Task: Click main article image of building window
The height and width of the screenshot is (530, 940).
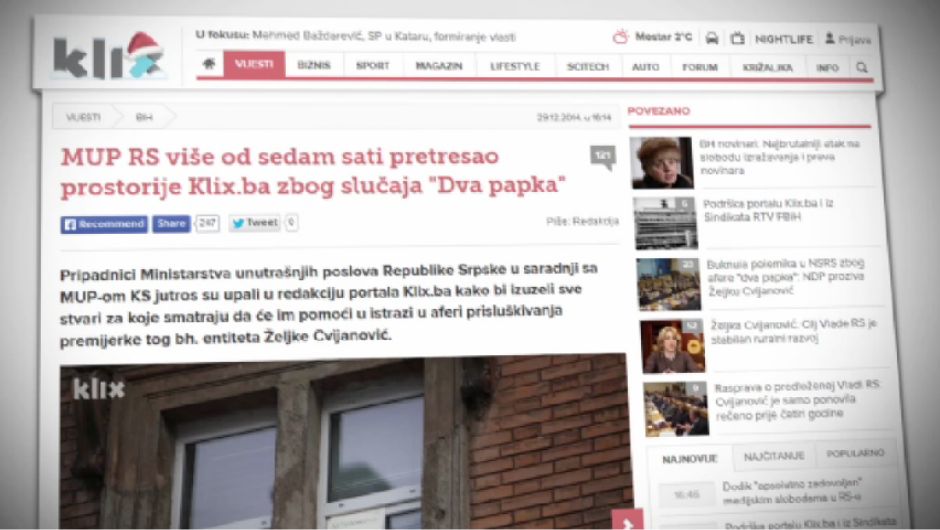Action: click(345, 442)
